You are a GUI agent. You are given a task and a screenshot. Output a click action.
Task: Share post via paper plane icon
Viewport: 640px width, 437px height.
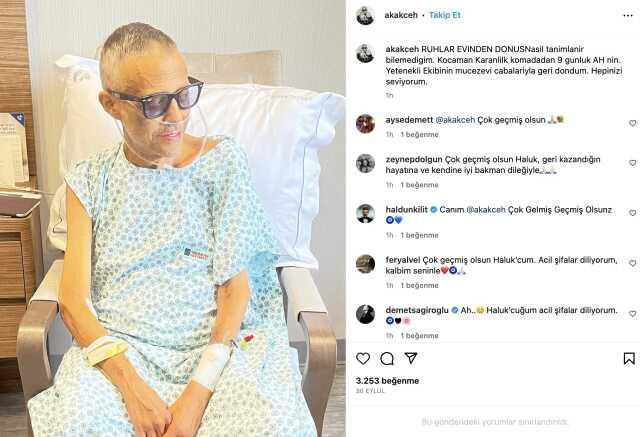(411, 358)
